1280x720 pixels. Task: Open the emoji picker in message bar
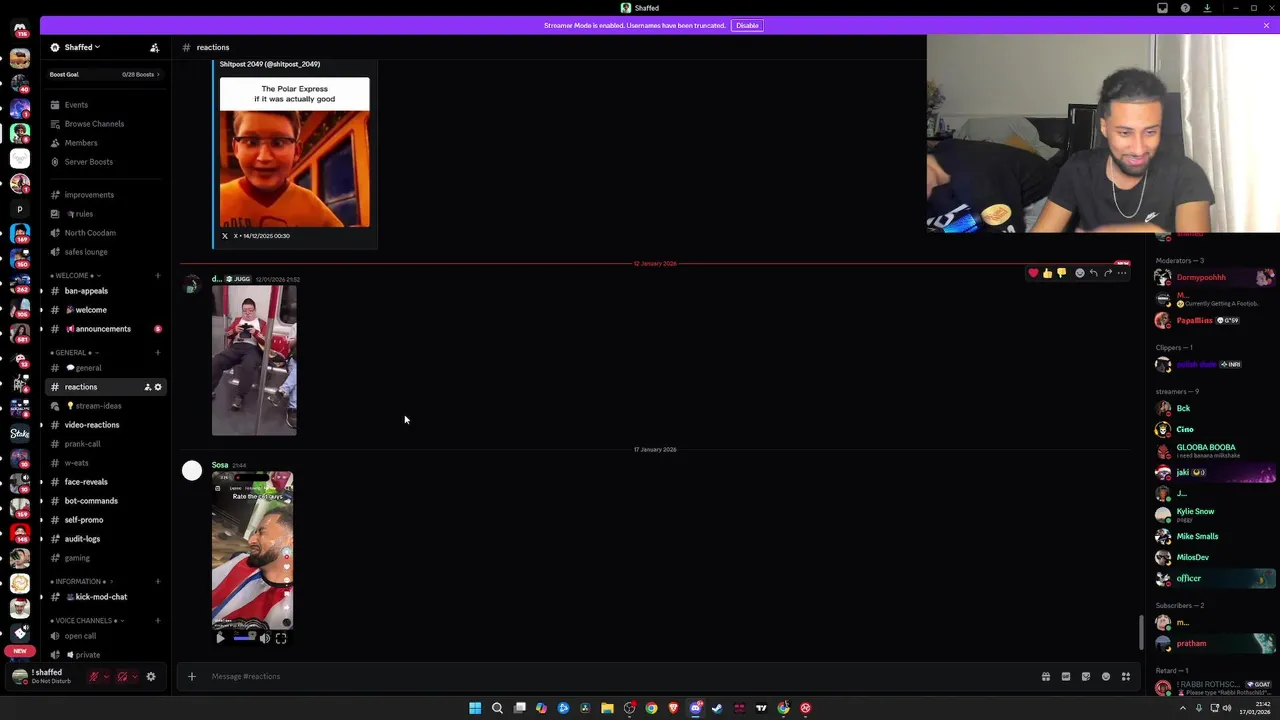(1106, 677)
